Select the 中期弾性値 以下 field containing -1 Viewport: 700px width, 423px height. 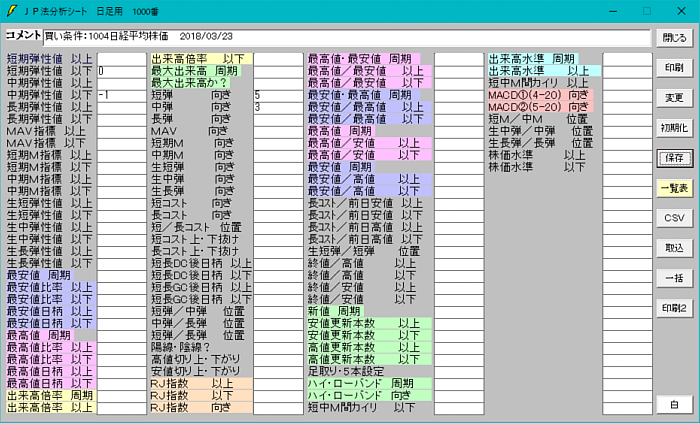(x=122, y=95)
